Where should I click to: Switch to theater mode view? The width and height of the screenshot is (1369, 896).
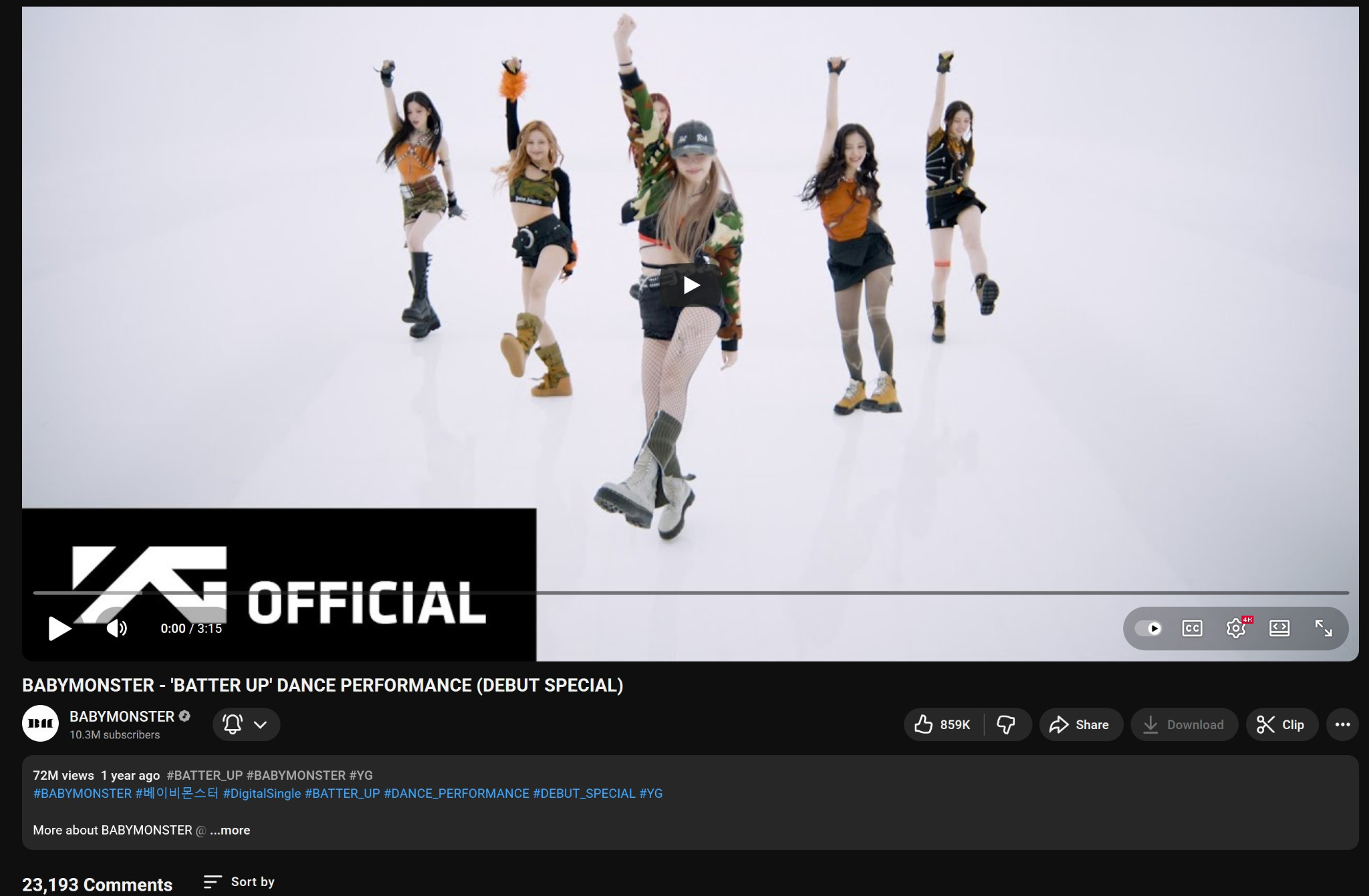pos(1279,628)
